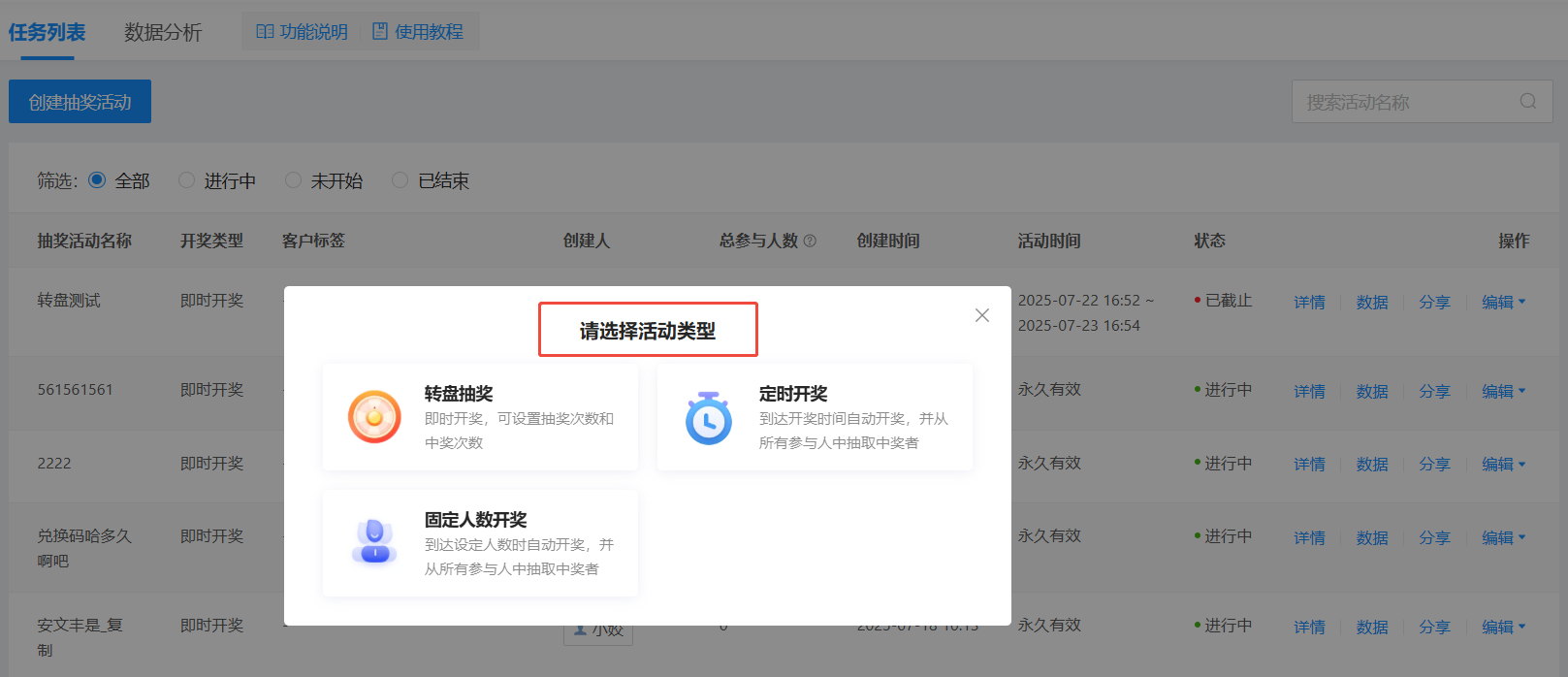Click the 总参与人数 help question icon
The image size is (1568, 677).
pyautogui.click(x=811, y=241)
